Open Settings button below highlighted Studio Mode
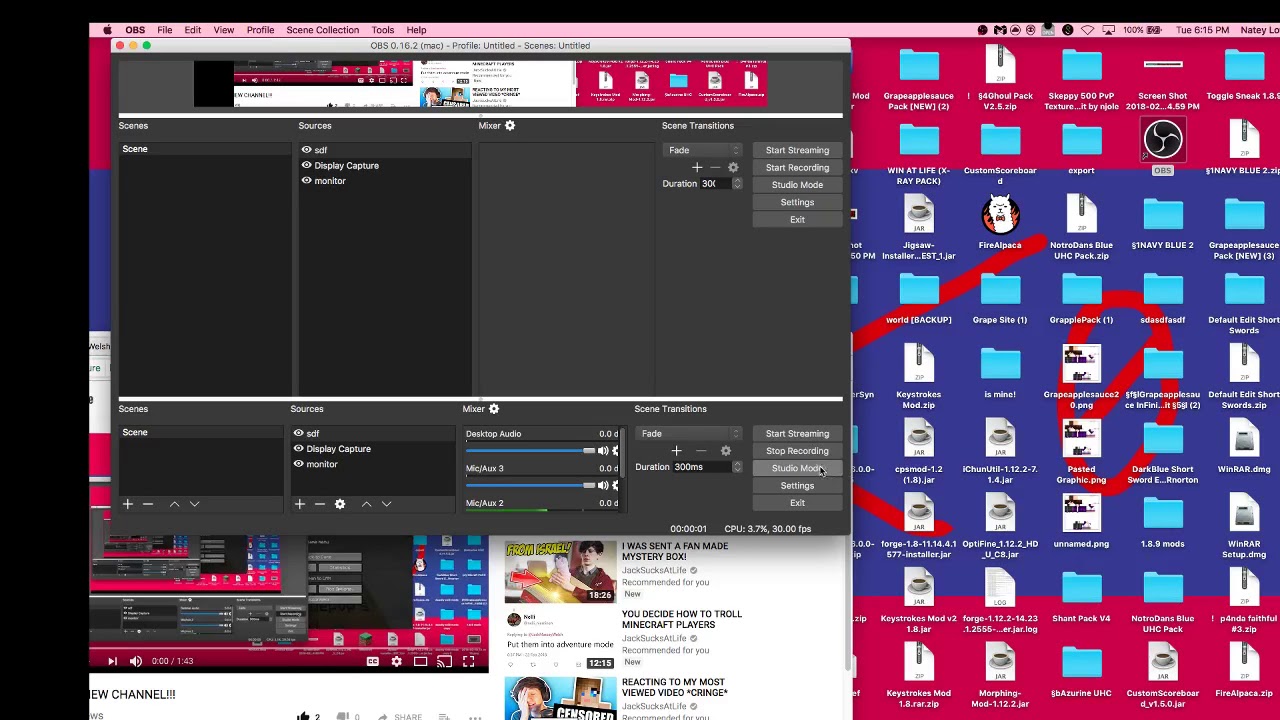 (797, 486)
